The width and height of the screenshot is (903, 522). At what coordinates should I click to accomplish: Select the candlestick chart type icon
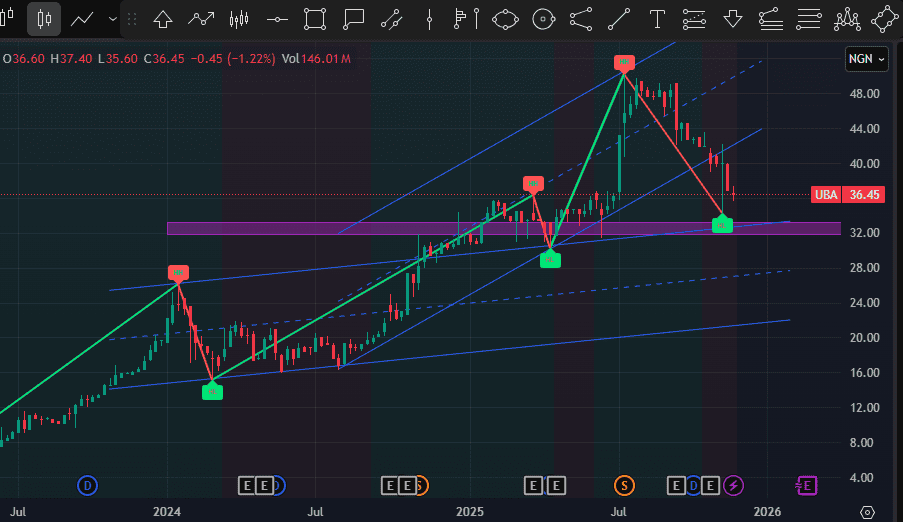click(x=43, y=18)
